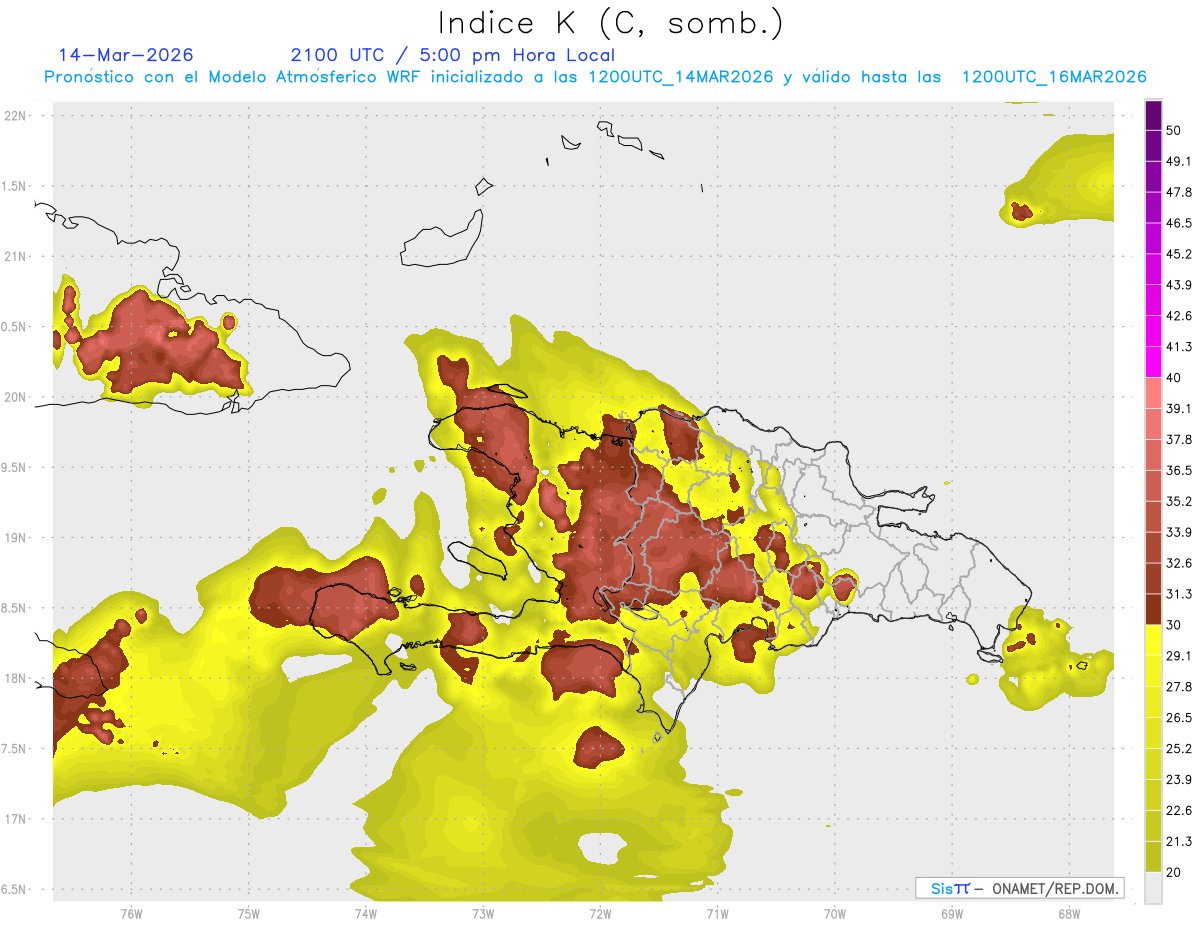The image size is (1200, 927).
Task: Click the colorbar value "30"
Action: click(x=1175, y=625)
